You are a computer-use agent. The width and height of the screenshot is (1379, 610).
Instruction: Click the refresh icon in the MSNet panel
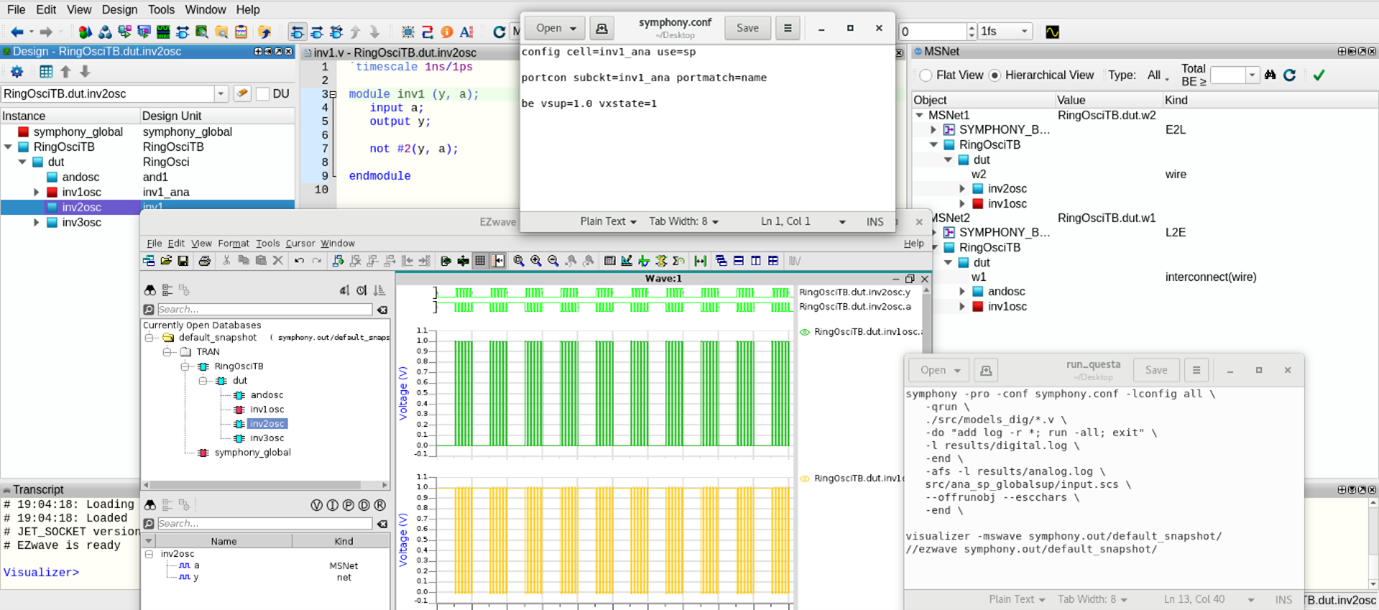point(1290,75)
